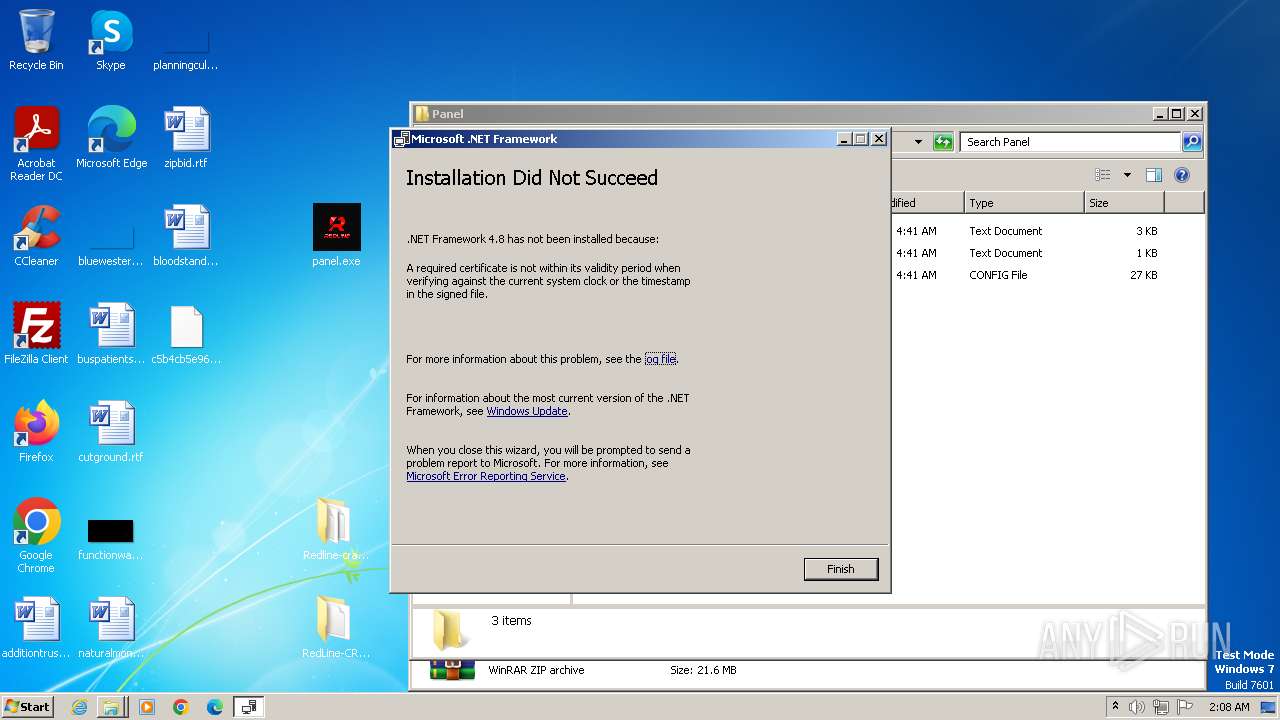Show hidden system tray icons
Viewport: 1280px width, 720px height.
(x=1115, y=707)
